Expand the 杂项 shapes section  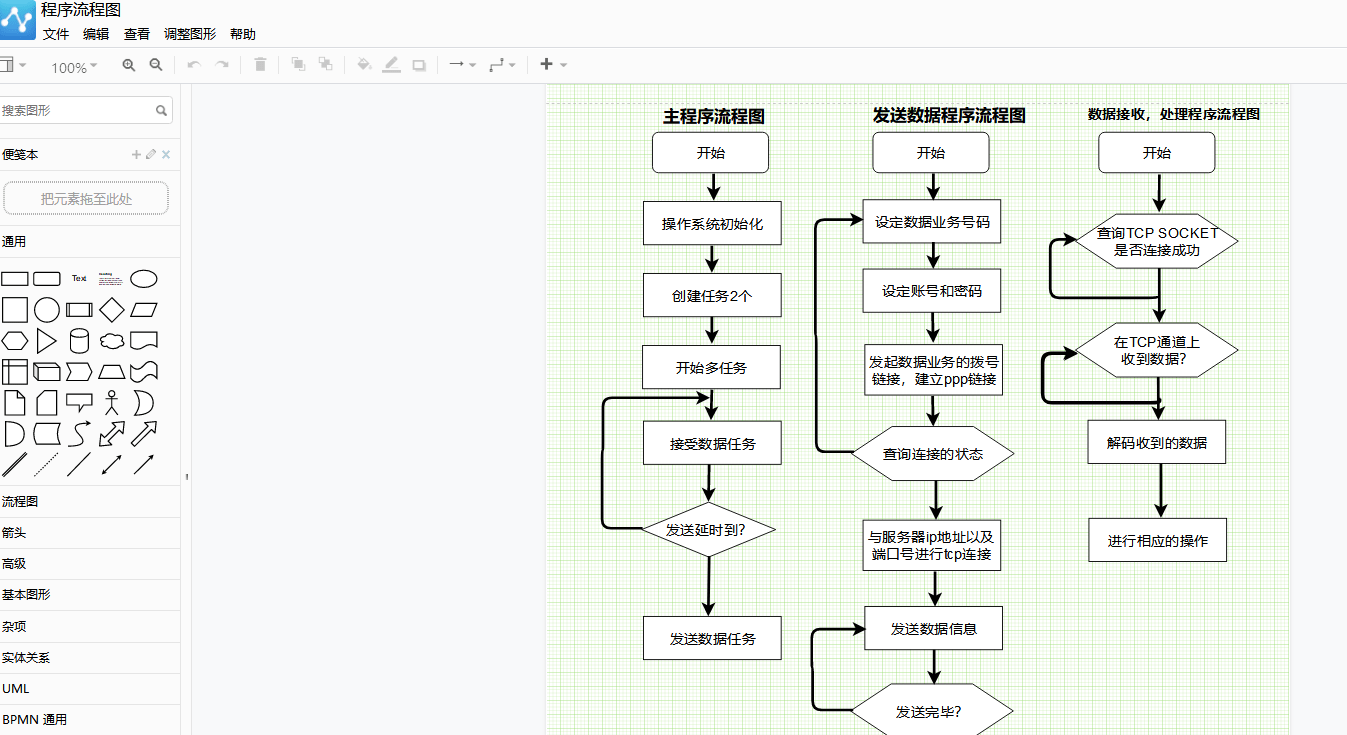click(90, 626)
